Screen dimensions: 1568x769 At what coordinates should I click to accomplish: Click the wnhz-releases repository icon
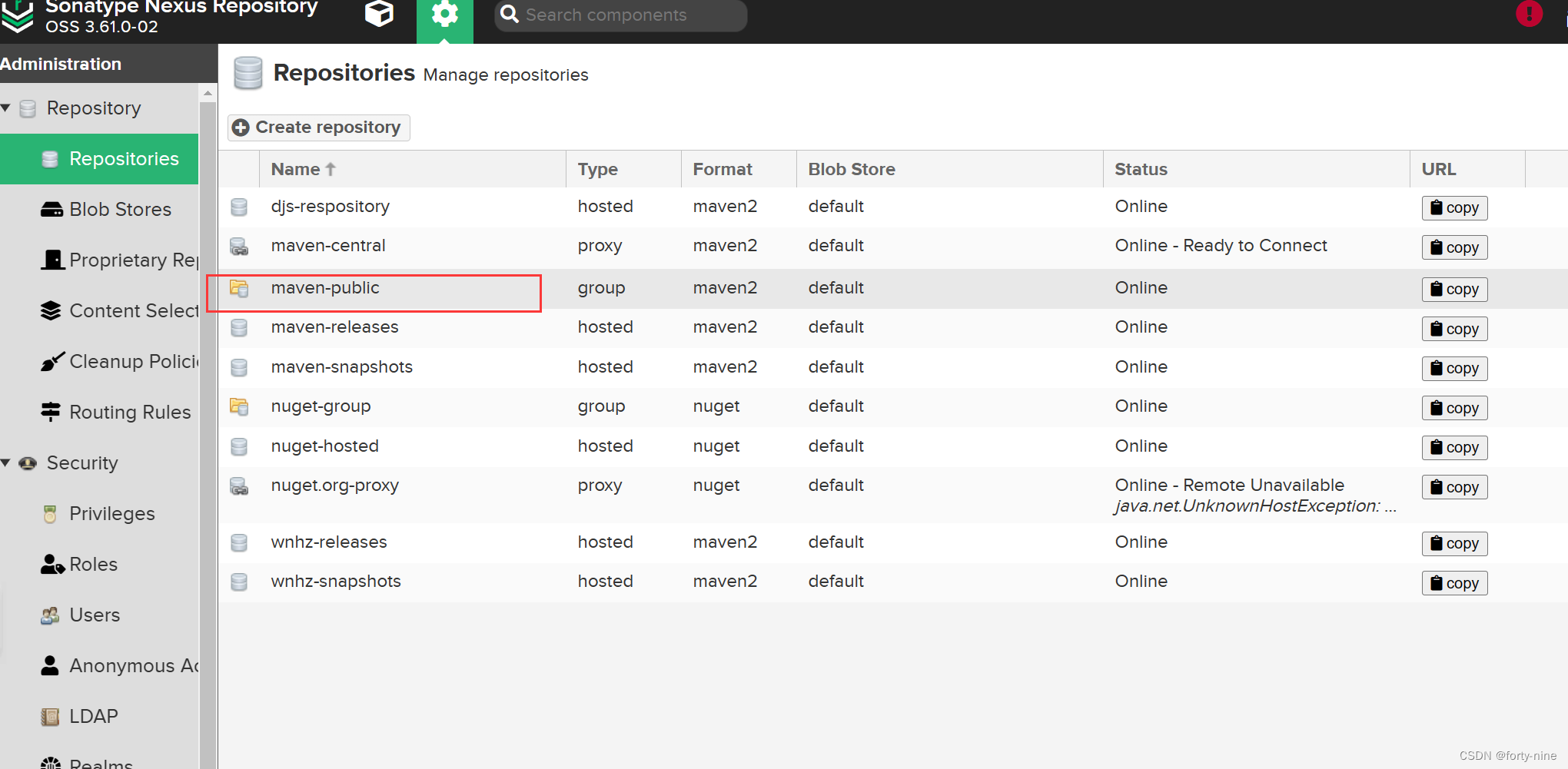coord(239,542)
